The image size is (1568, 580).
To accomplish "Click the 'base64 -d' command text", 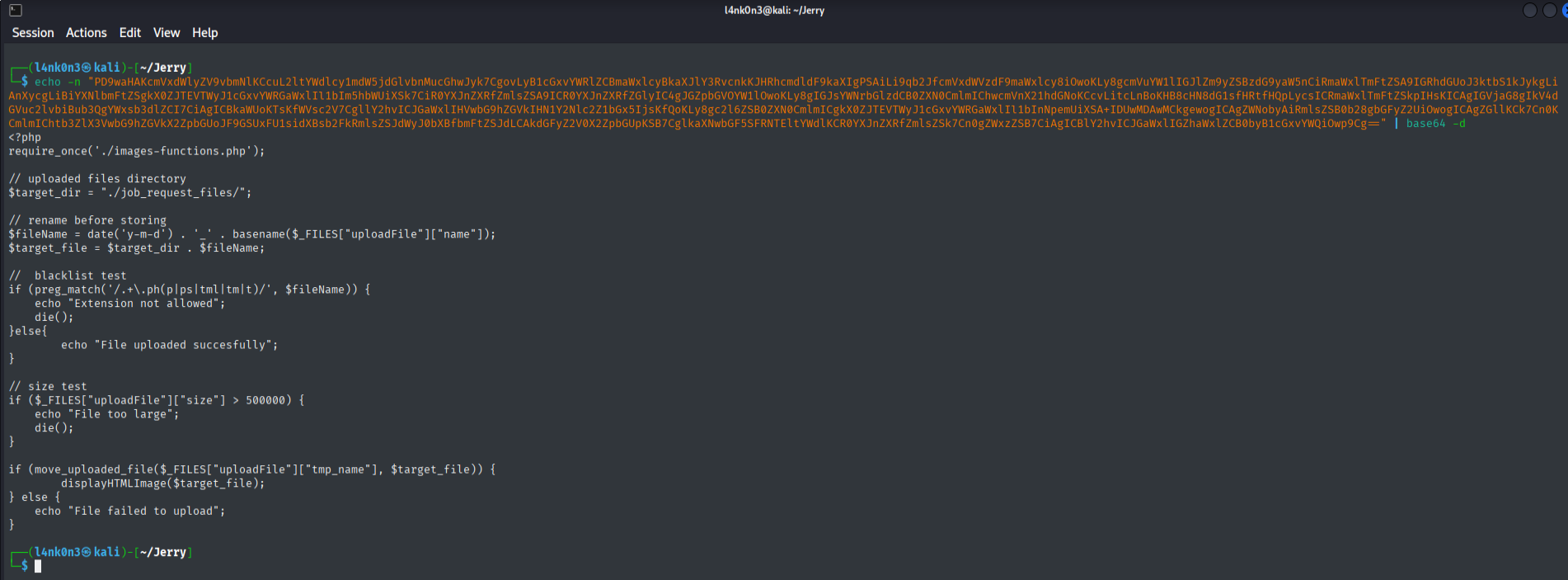I will (x=1435, y=124).
